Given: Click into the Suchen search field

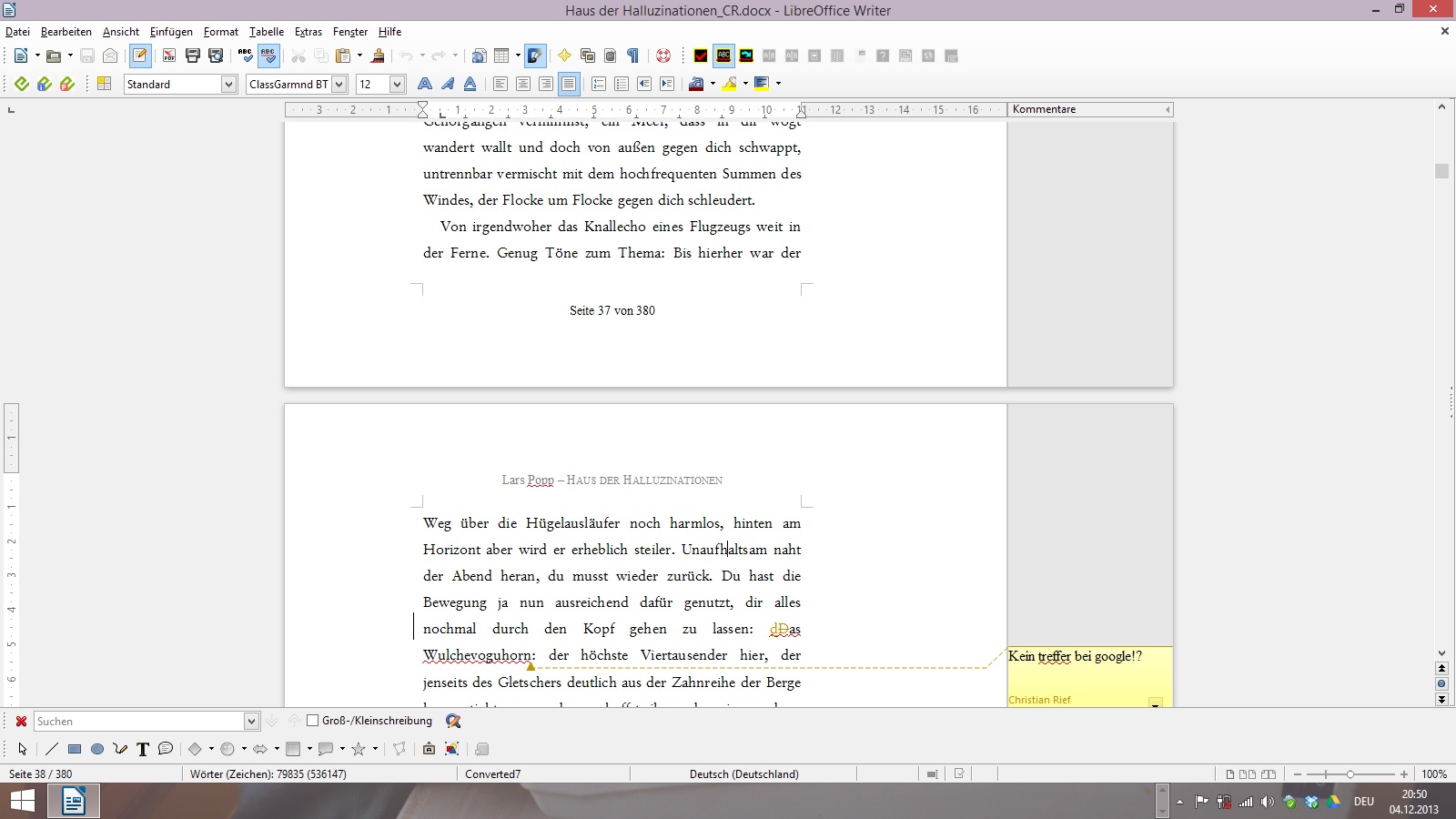Looking at the screenshot, I should tap(139, 721).
